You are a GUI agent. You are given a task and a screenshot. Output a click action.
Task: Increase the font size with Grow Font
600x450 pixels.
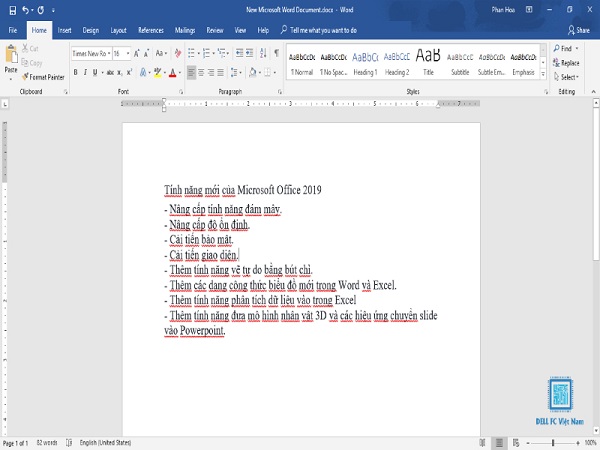(x=137, y=54)
